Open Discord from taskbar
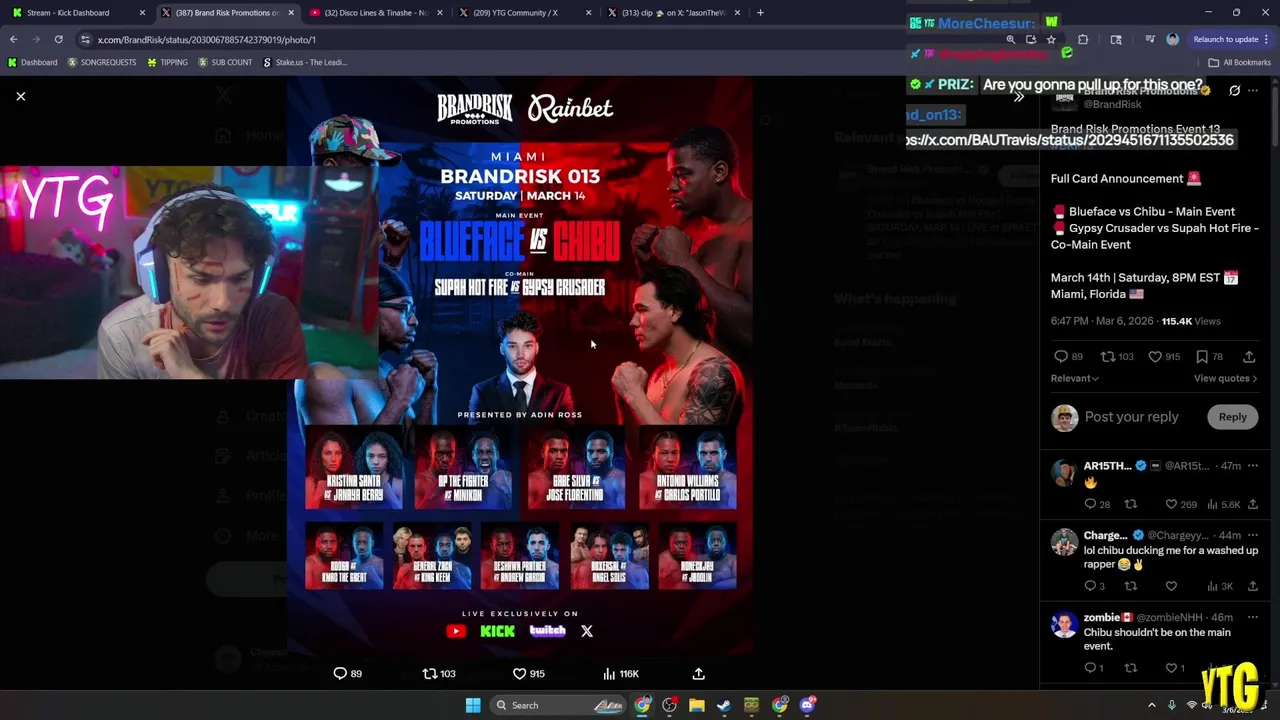Viewport: 1280px width, 720px height. click(807, 705)
